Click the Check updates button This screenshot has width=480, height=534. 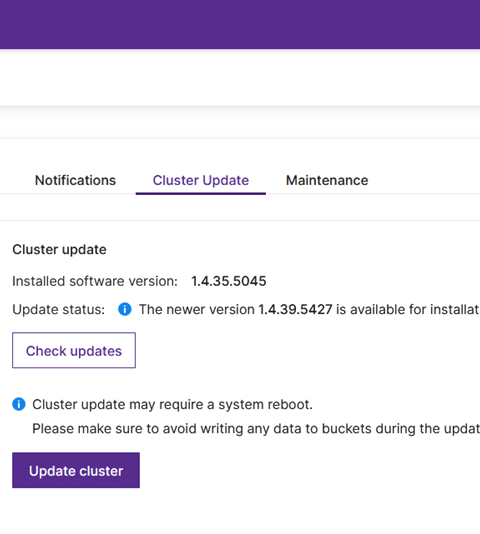tap(74, 350)
